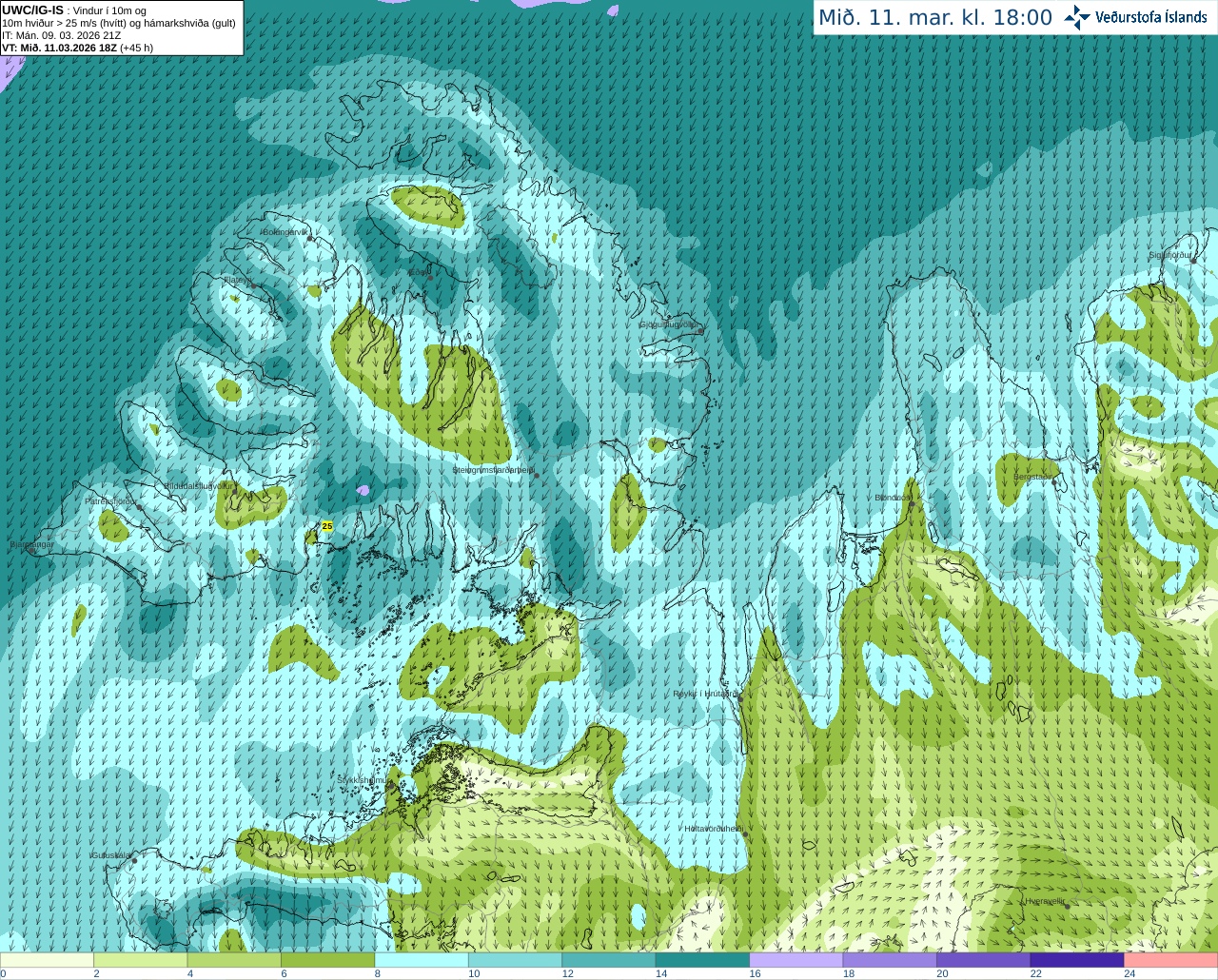Viewport: 1218px width, 980px height.
Task: Click the legend value 16
Action: [x=755, y=973]
